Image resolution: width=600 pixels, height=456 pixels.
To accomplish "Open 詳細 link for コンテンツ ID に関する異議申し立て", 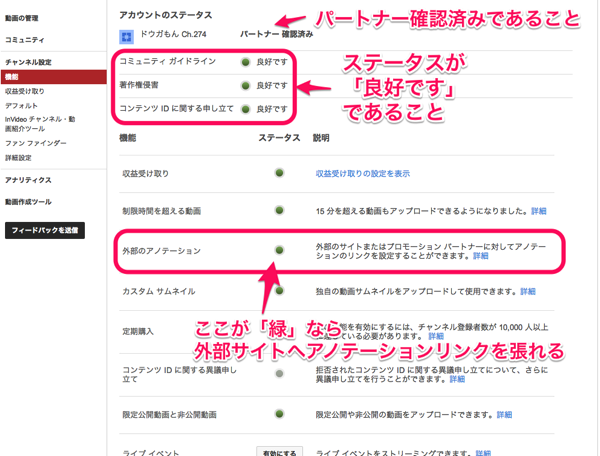I will click(457, 379).
